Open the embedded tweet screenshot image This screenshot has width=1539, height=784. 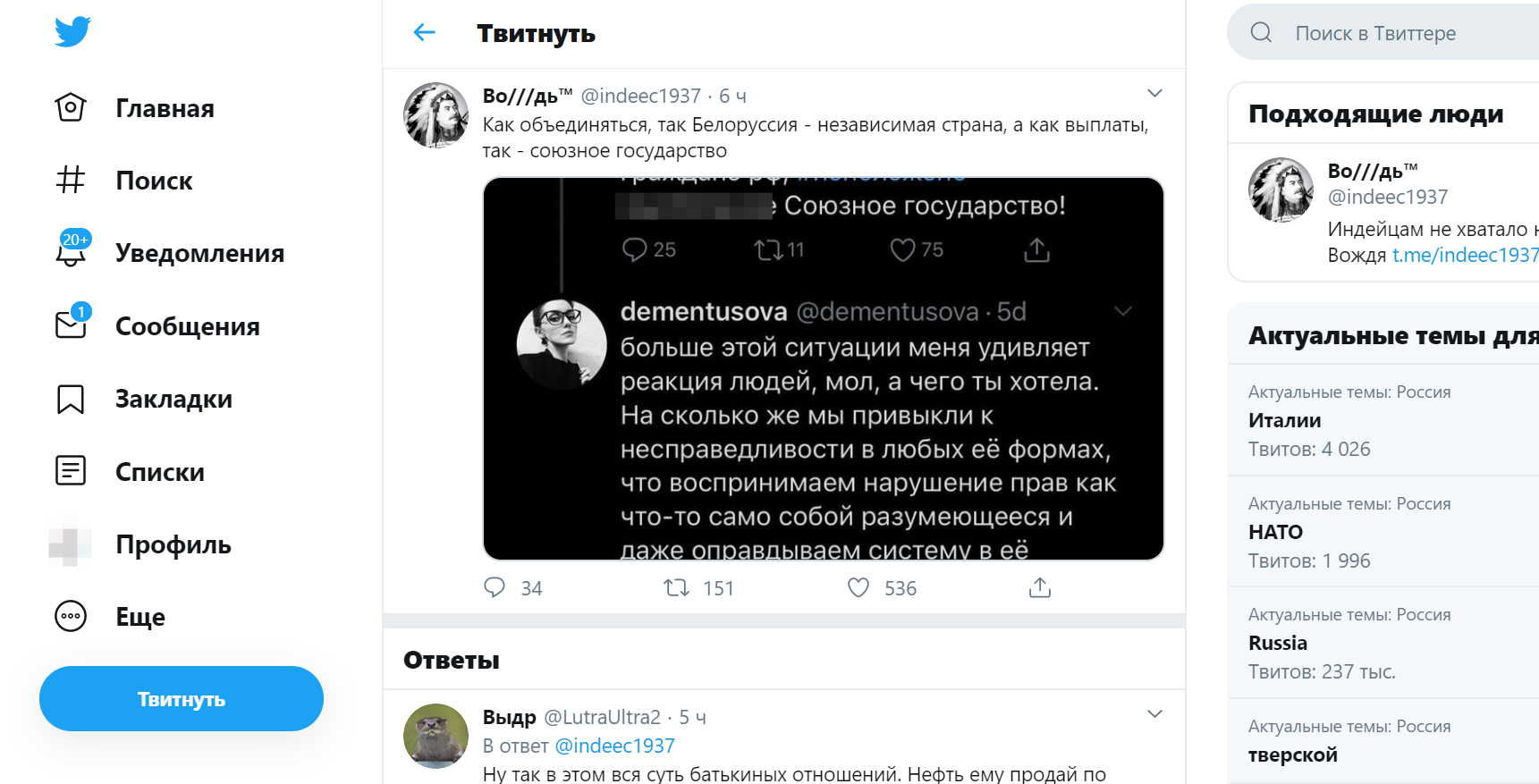tap(823, 368)
